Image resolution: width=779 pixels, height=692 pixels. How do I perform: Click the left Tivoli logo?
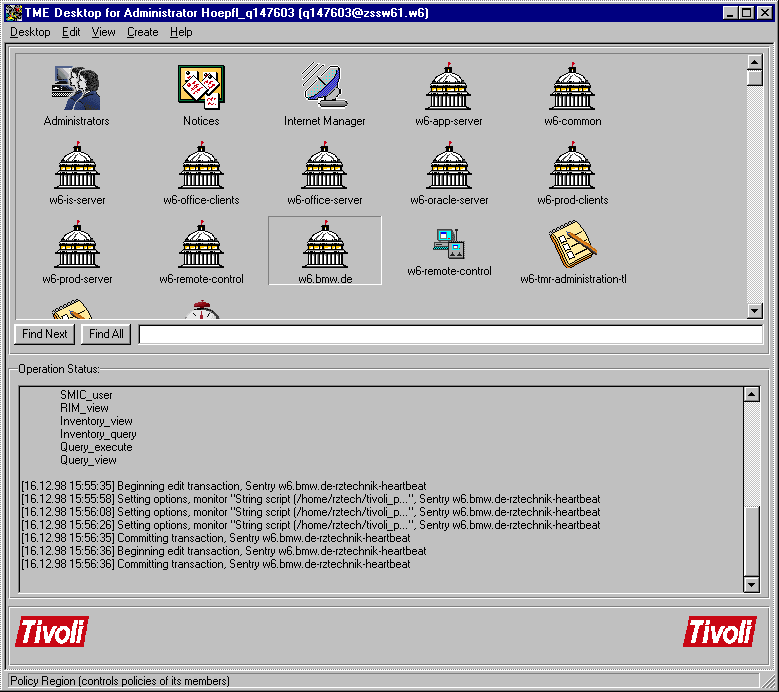tap(52, 631)
